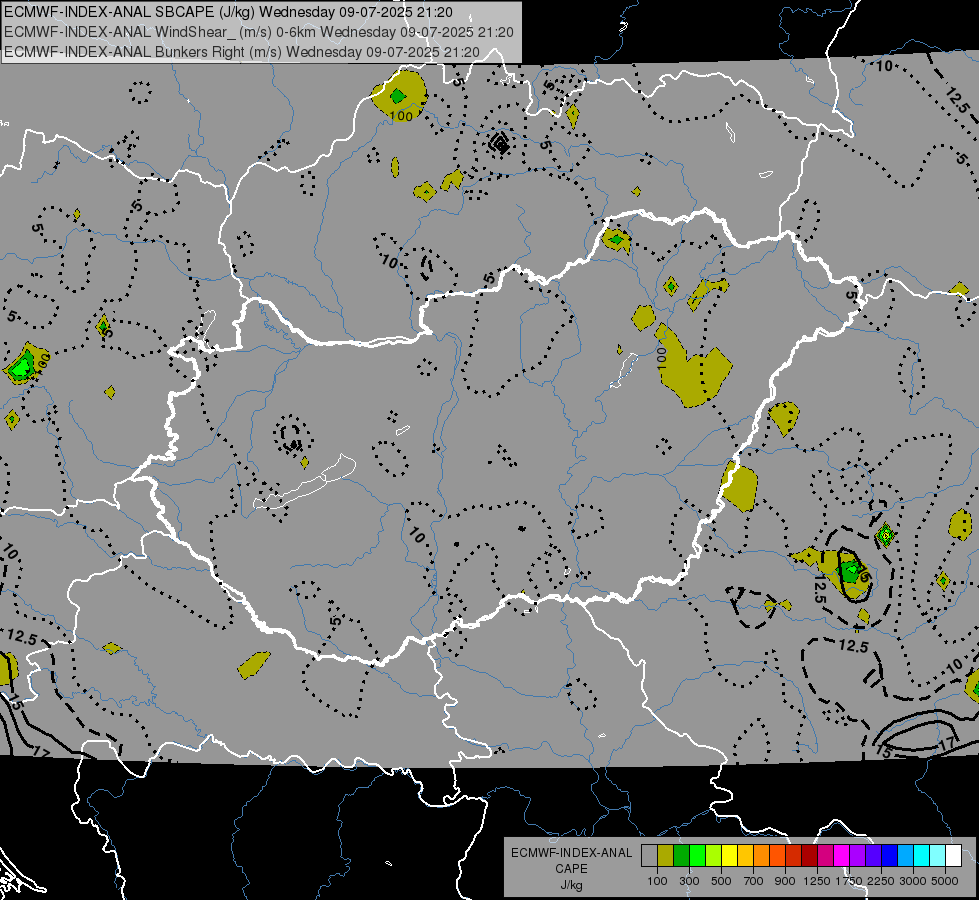Click the J/kg unit label in the legend
This screenshot has height=900, width=979.
coord(571,885)
